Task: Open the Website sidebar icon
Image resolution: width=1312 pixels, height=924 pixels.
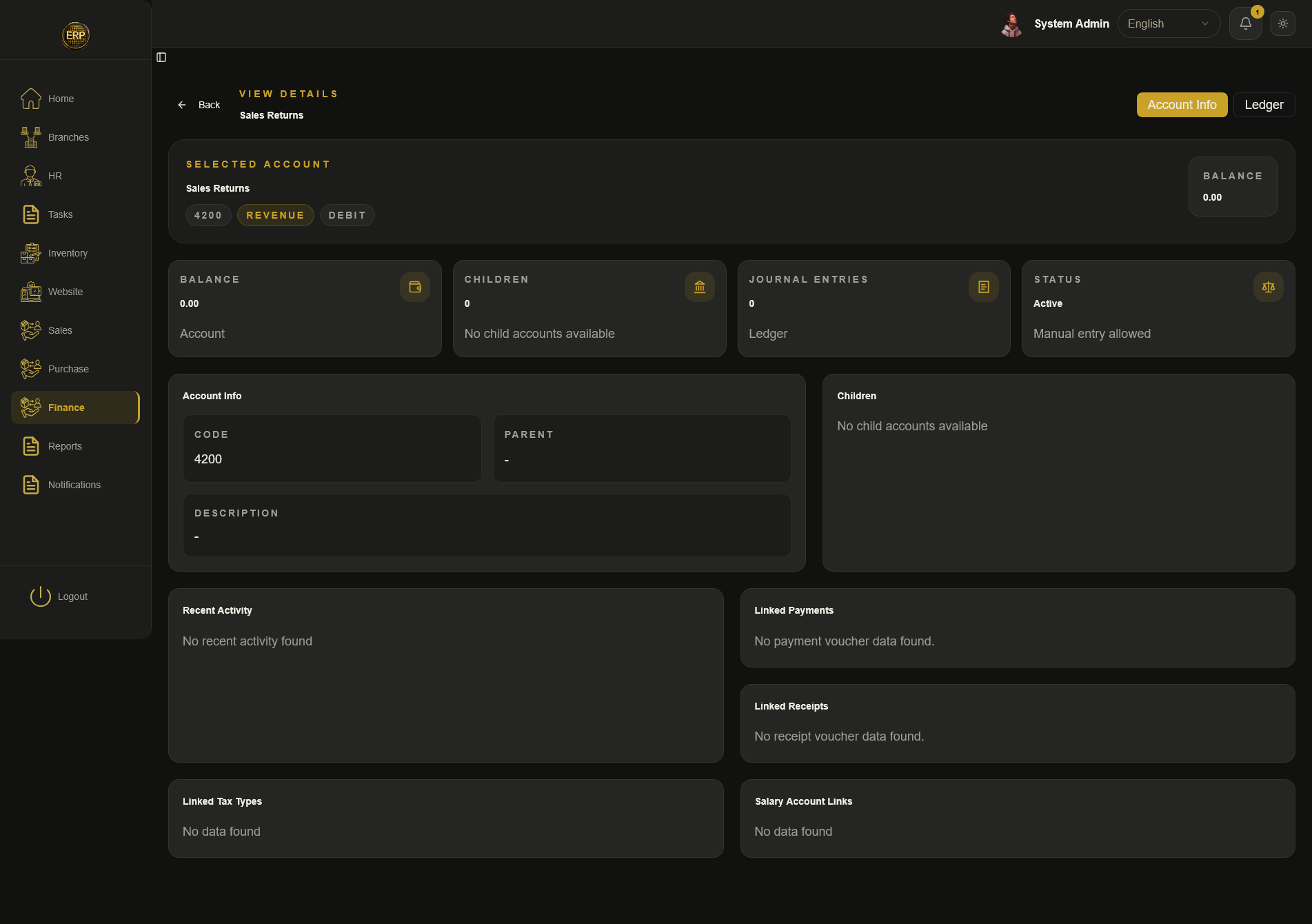Action: click(x=31, y=292)
